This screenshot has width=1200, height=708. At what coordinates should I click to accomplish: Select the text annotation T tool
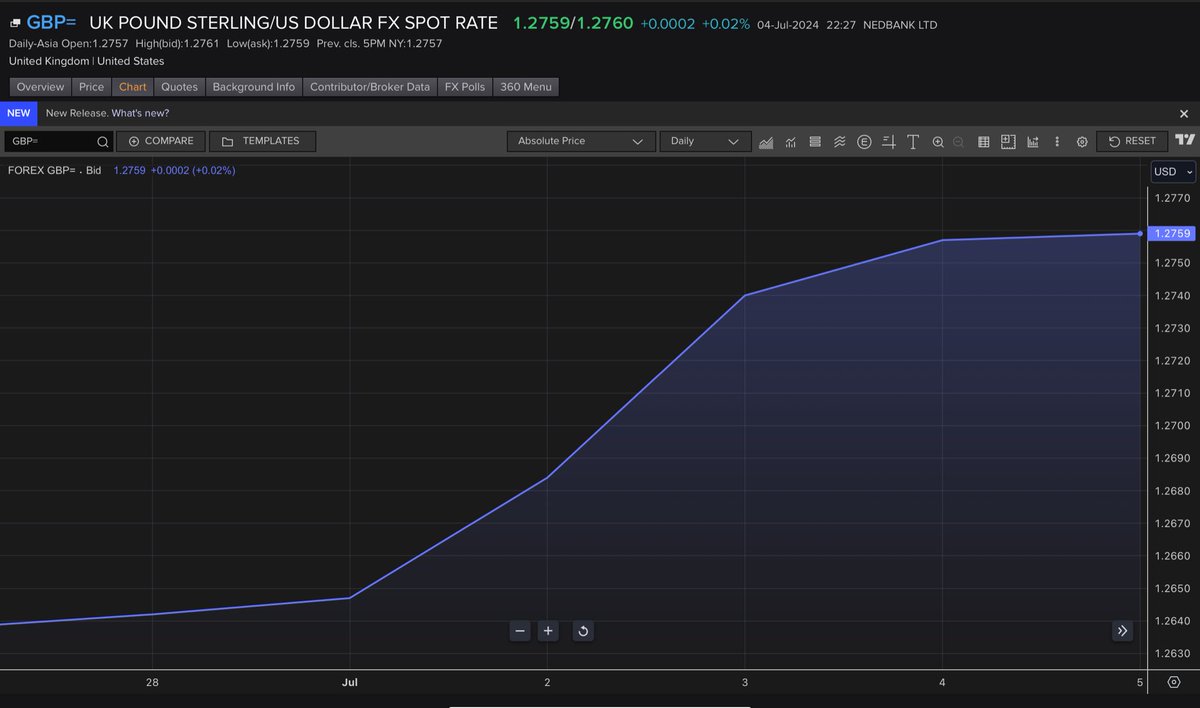click(x=913, y=142)
